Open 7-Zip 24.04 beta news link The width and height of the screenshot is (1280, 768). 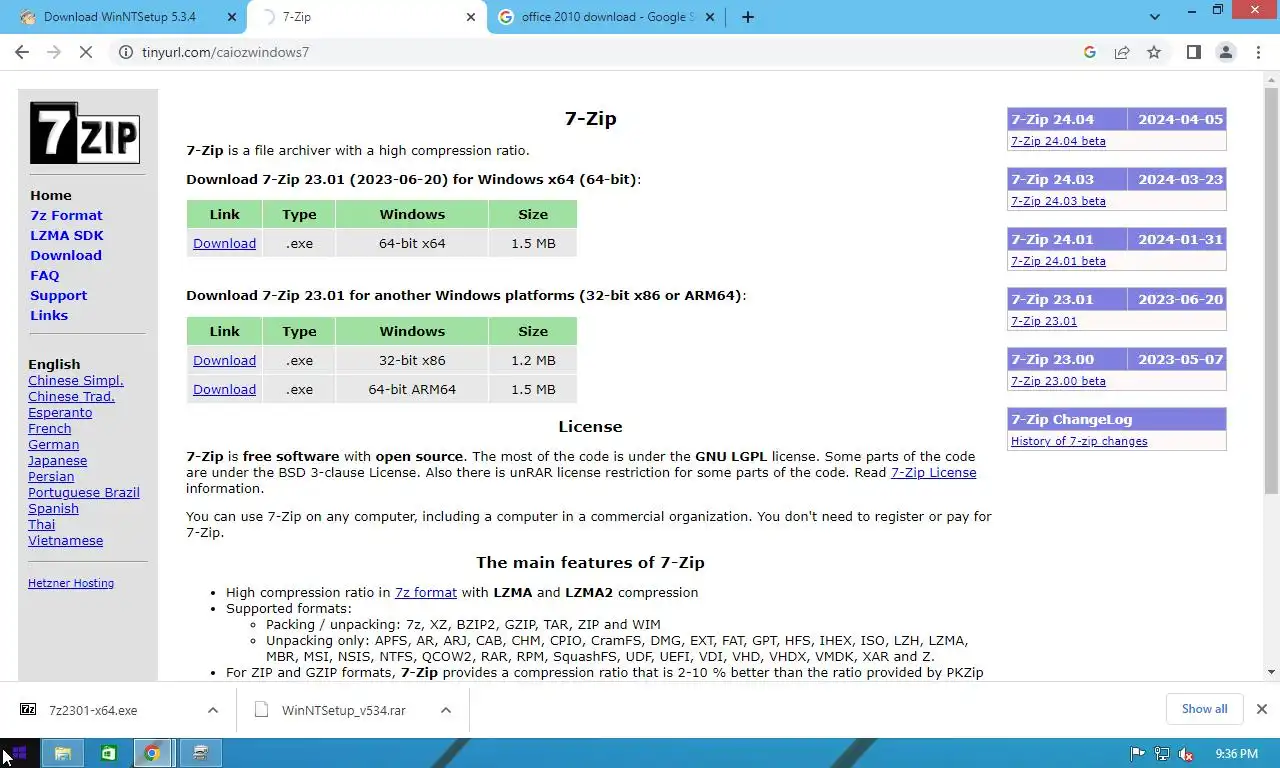point(1058,141)
